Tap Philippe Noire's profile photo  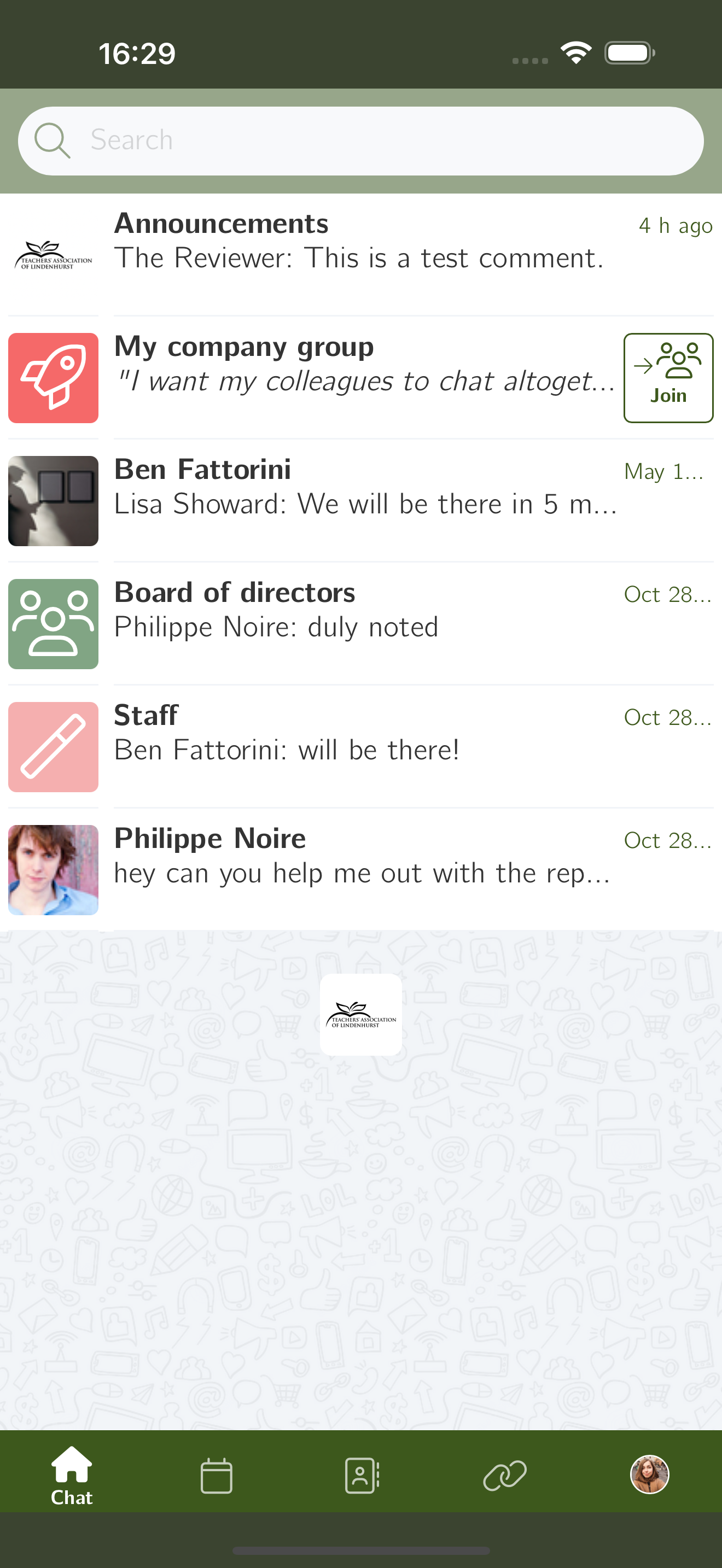[54, 870]
